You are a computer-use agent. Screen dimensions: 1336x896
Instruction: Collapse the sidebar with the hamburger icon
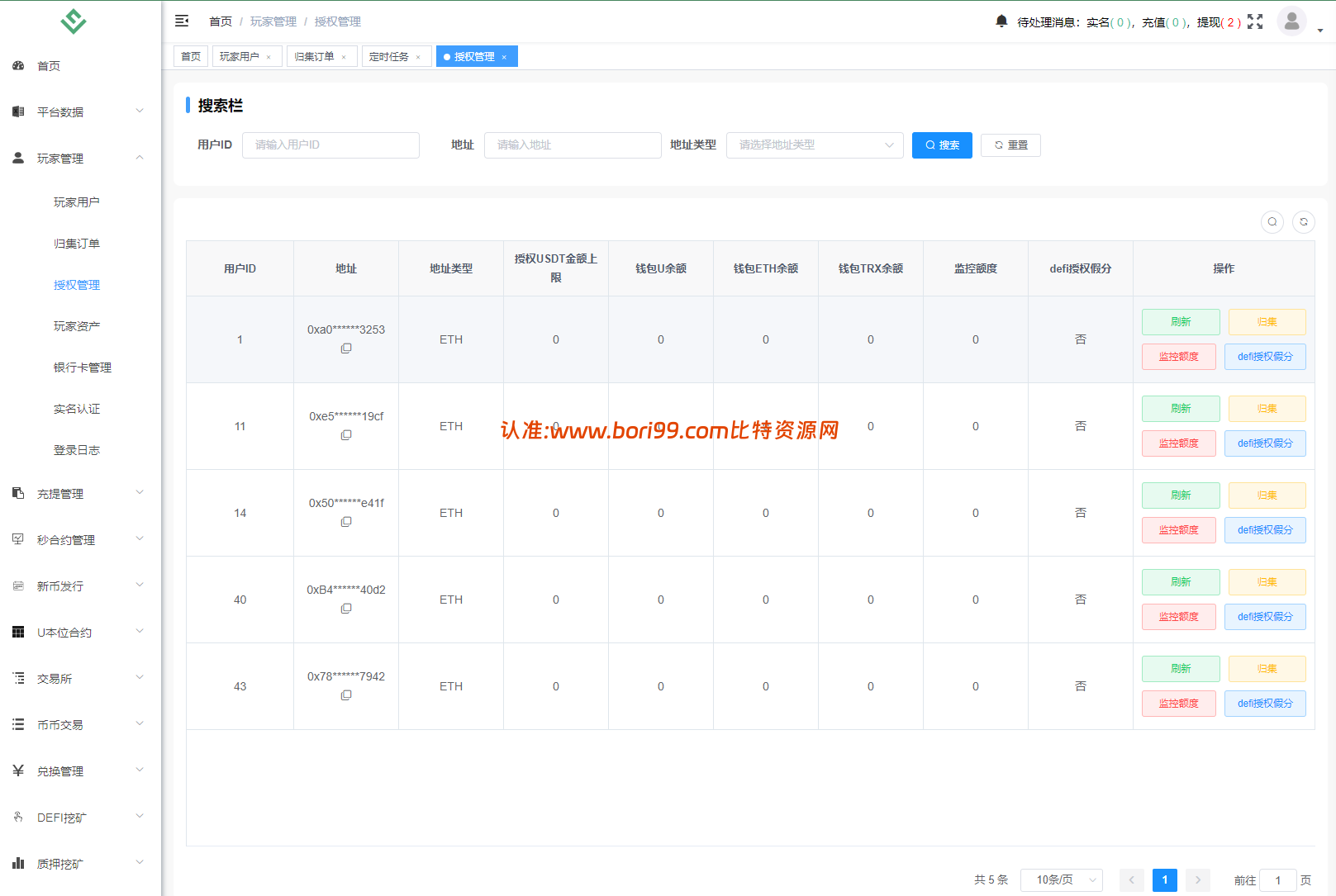click(x=182, y=21)
